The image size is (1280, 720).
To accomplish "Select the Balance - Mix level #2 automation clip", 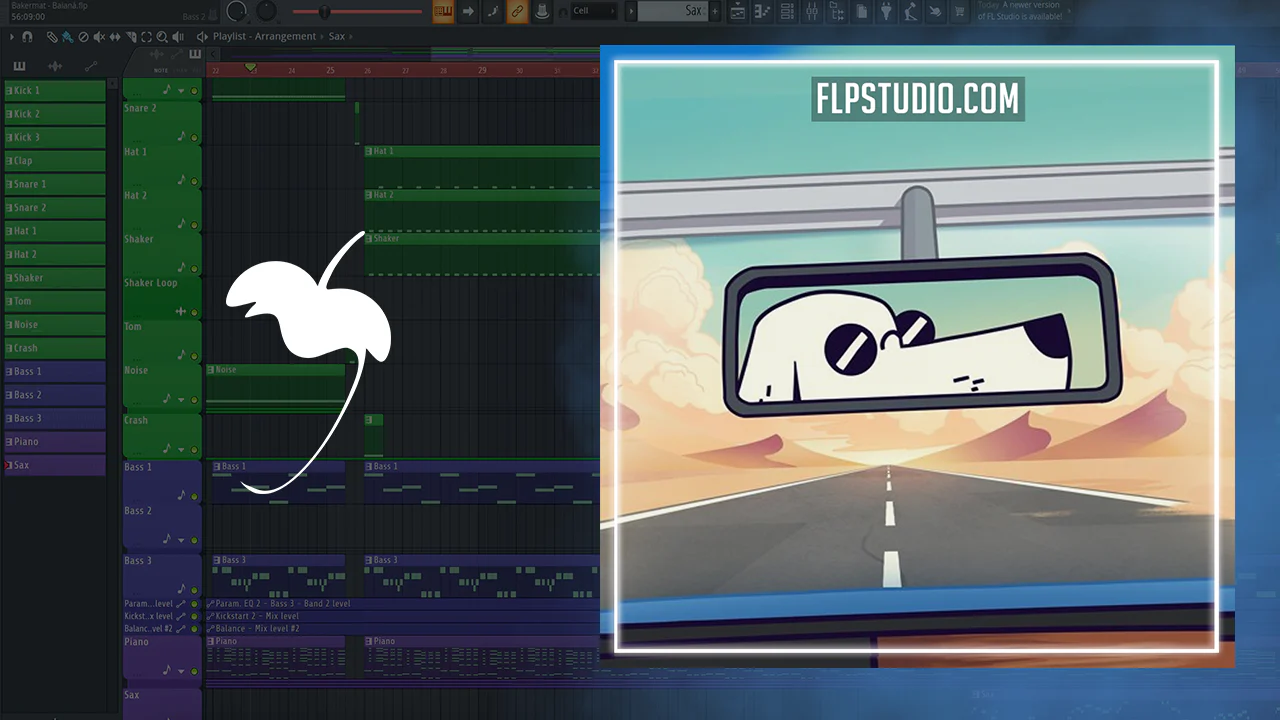I will pyautogui.click(x=402, y=629).
